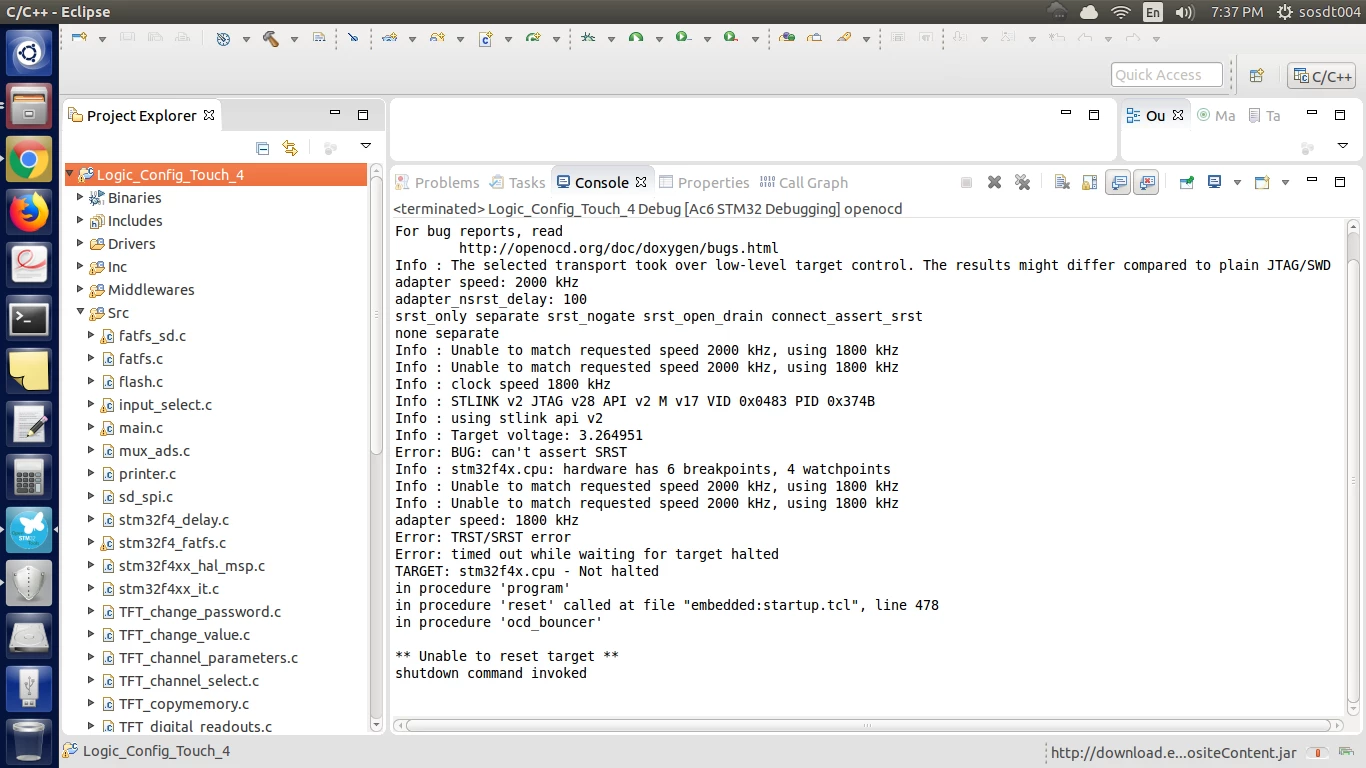The width and height of the screenshot is (1366, 768).
Task: Select the Project Explorer tab
Action: (142, 115)
